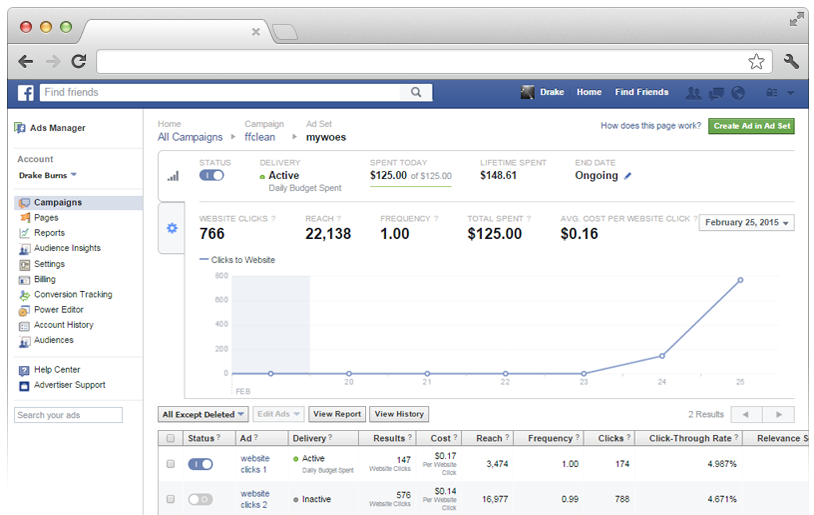814x515 pixels.
Task: Click the browser forward arrow
Action: 53,62
